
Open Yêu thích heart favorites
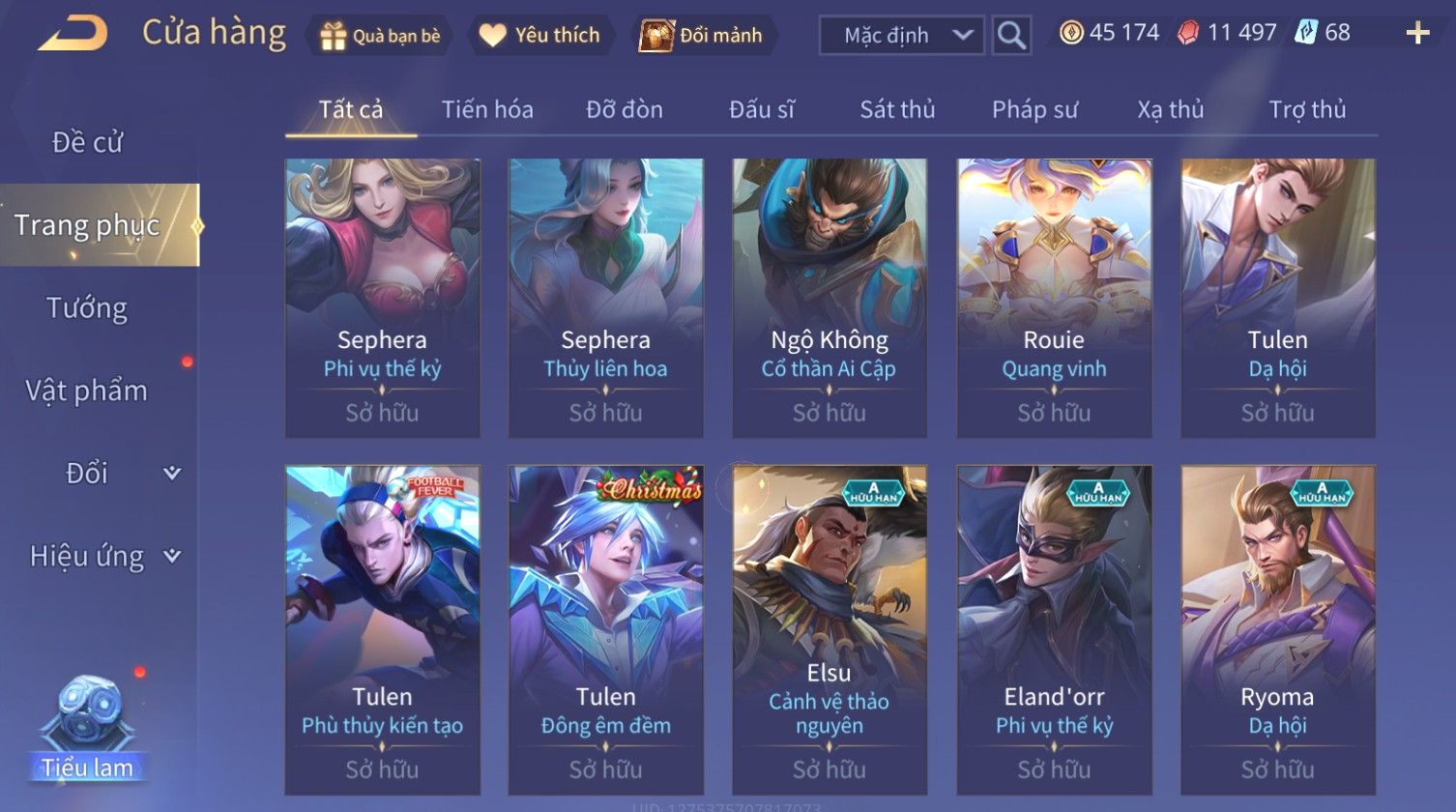pyautogui.click(x=492, y=36)
